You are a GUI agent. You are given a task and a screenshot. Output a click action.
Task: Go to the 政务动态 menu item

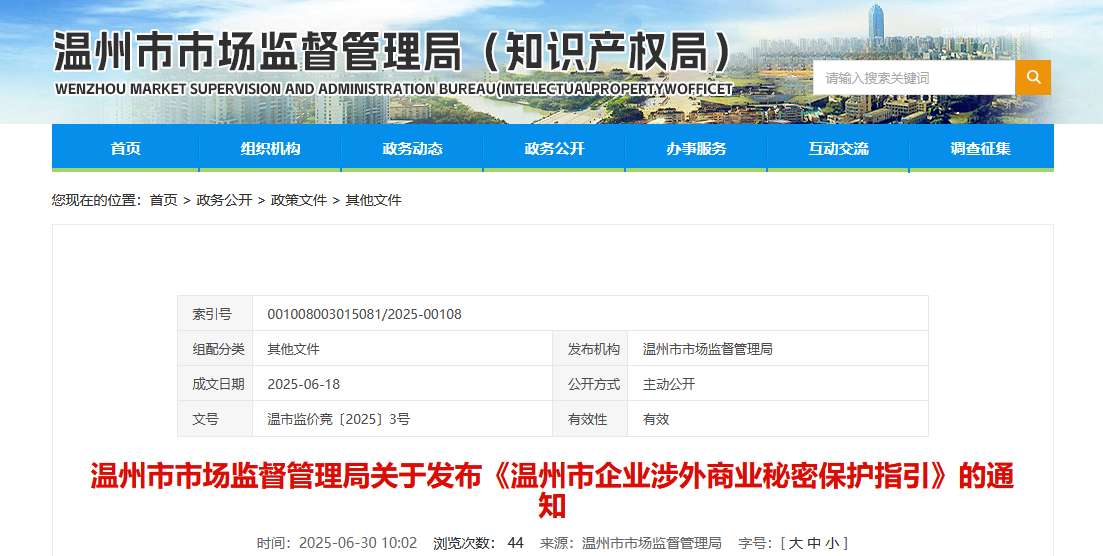point(412,149)
